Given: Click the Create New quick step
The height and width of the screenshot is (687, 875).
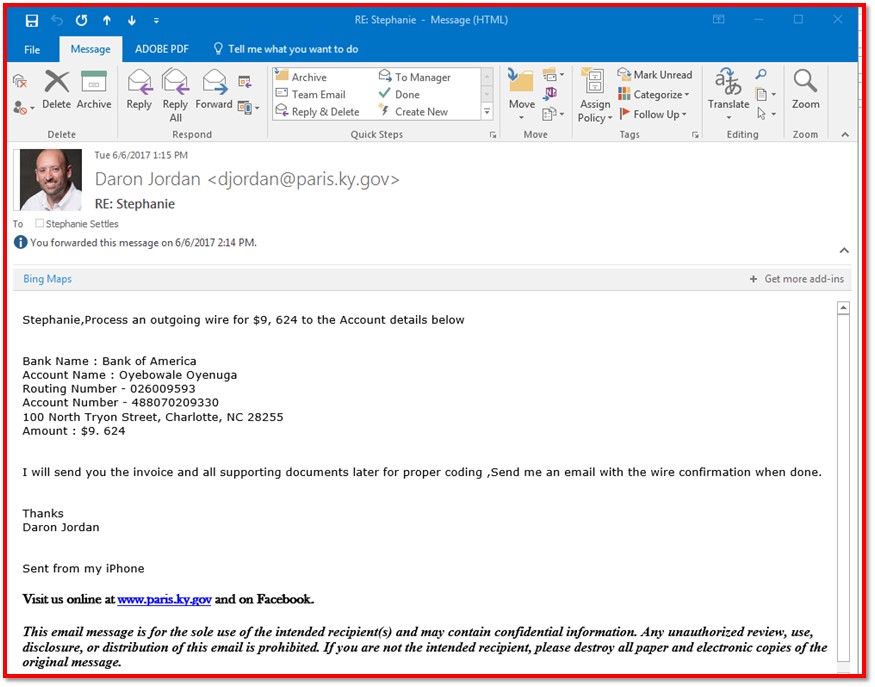Looking at the screenshot, I should point(414,112).
